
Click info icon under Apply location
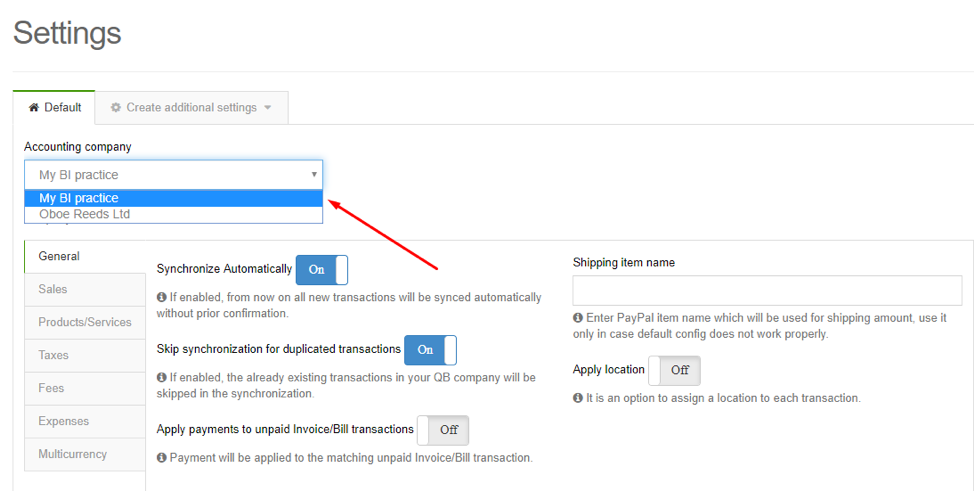578,398
